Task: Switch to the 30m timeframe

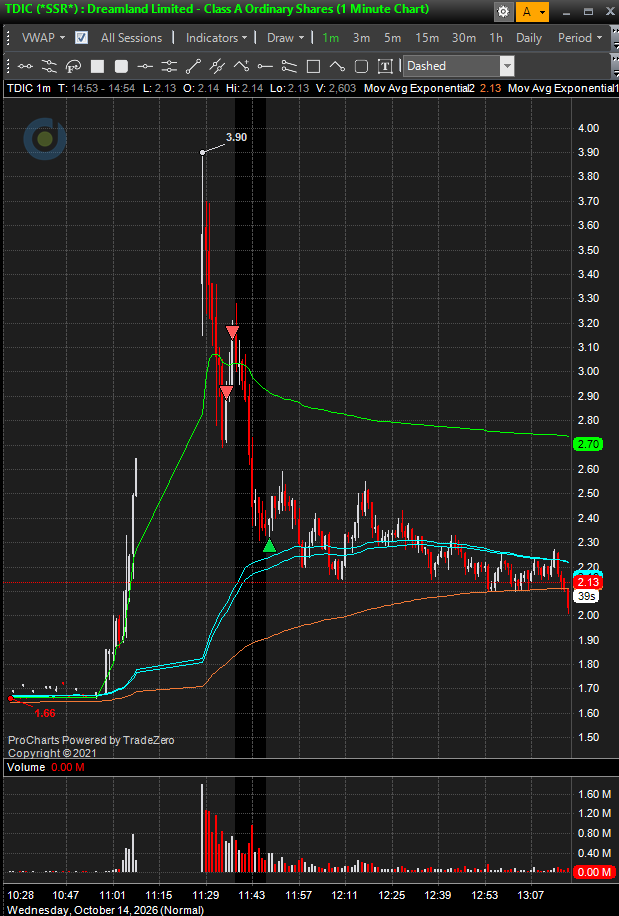Action: 464,37
